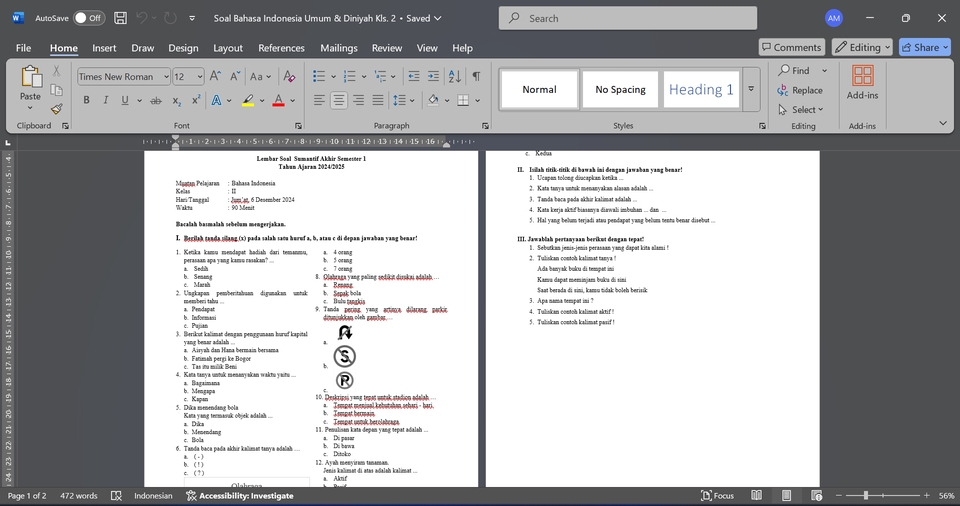Switch to the Design tab
960x506 pixels.
click(x=183, y=48)
